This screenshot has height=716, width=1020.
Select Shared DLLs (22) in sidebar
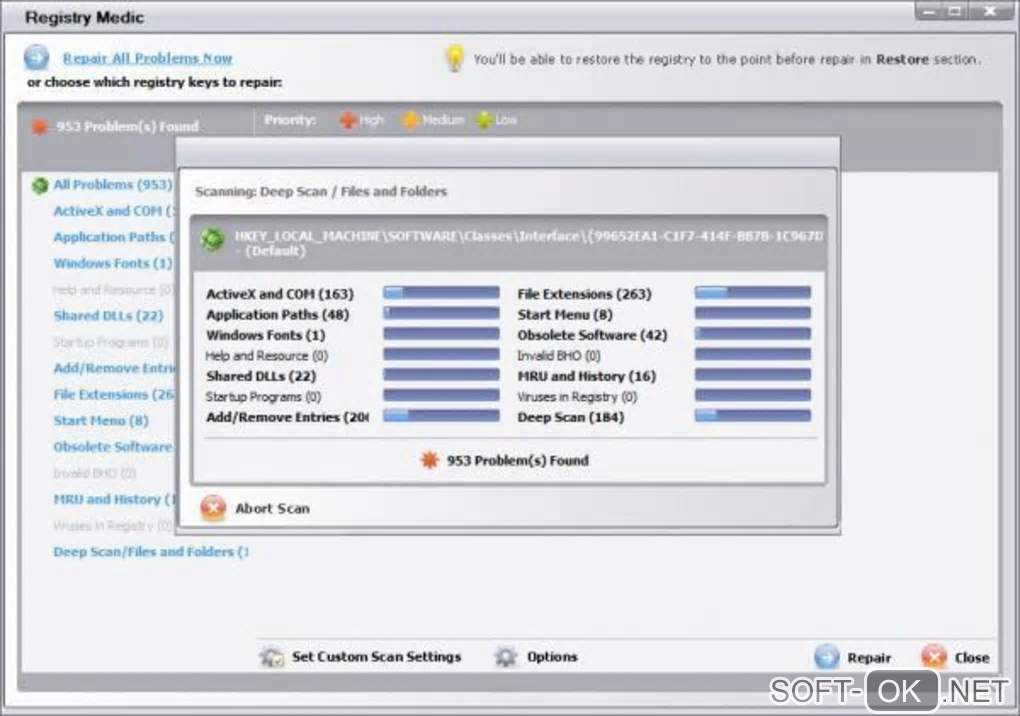[108, 316]
